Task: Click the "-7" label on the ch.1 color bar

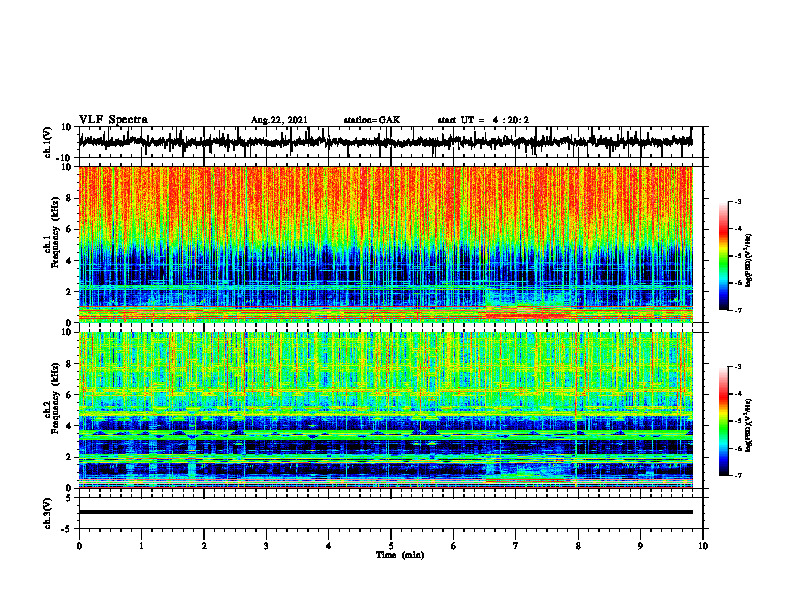Action: (738, 310)
